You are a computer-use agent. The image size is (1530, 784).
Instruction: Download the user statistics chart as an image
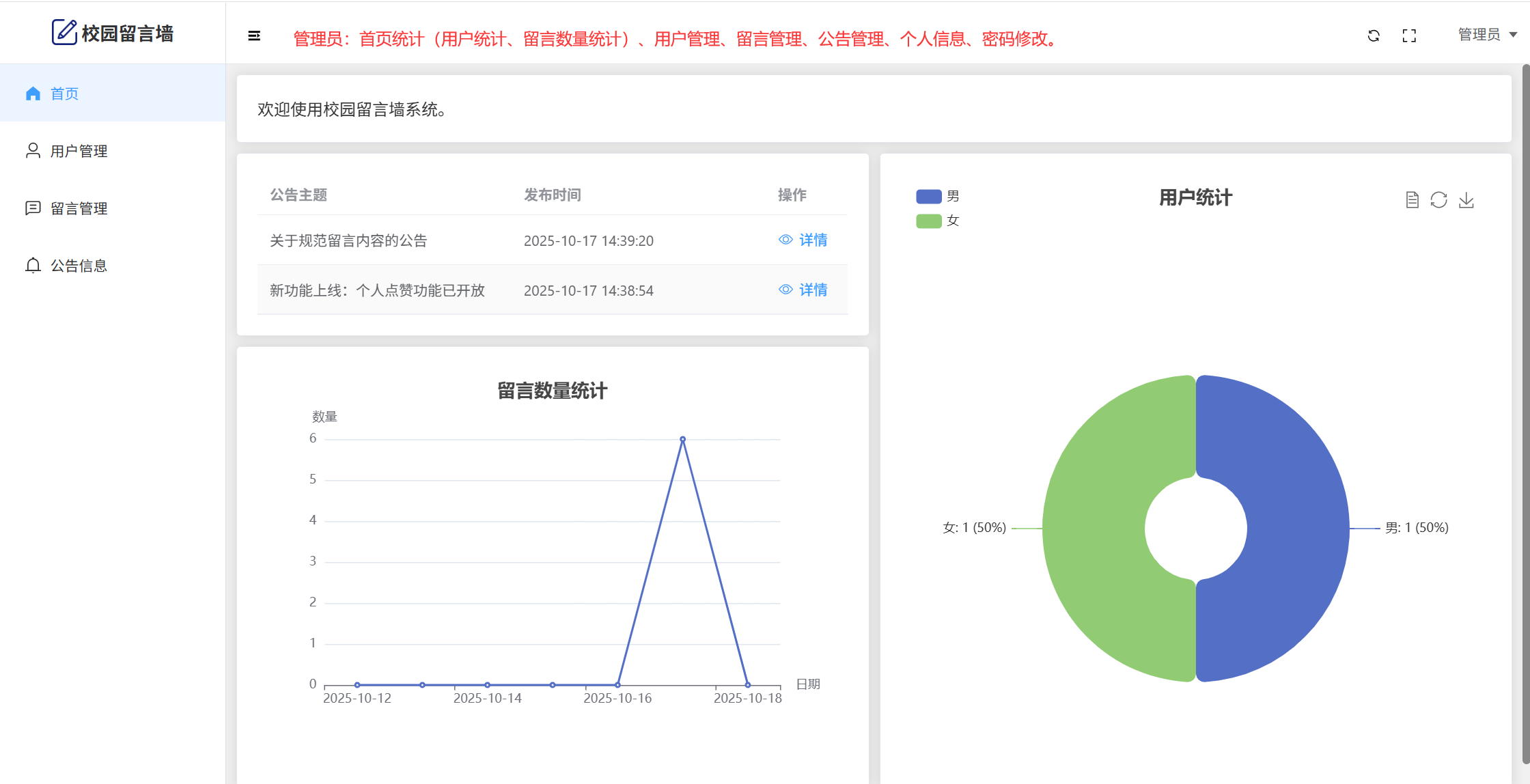(x=1466, y=199)
